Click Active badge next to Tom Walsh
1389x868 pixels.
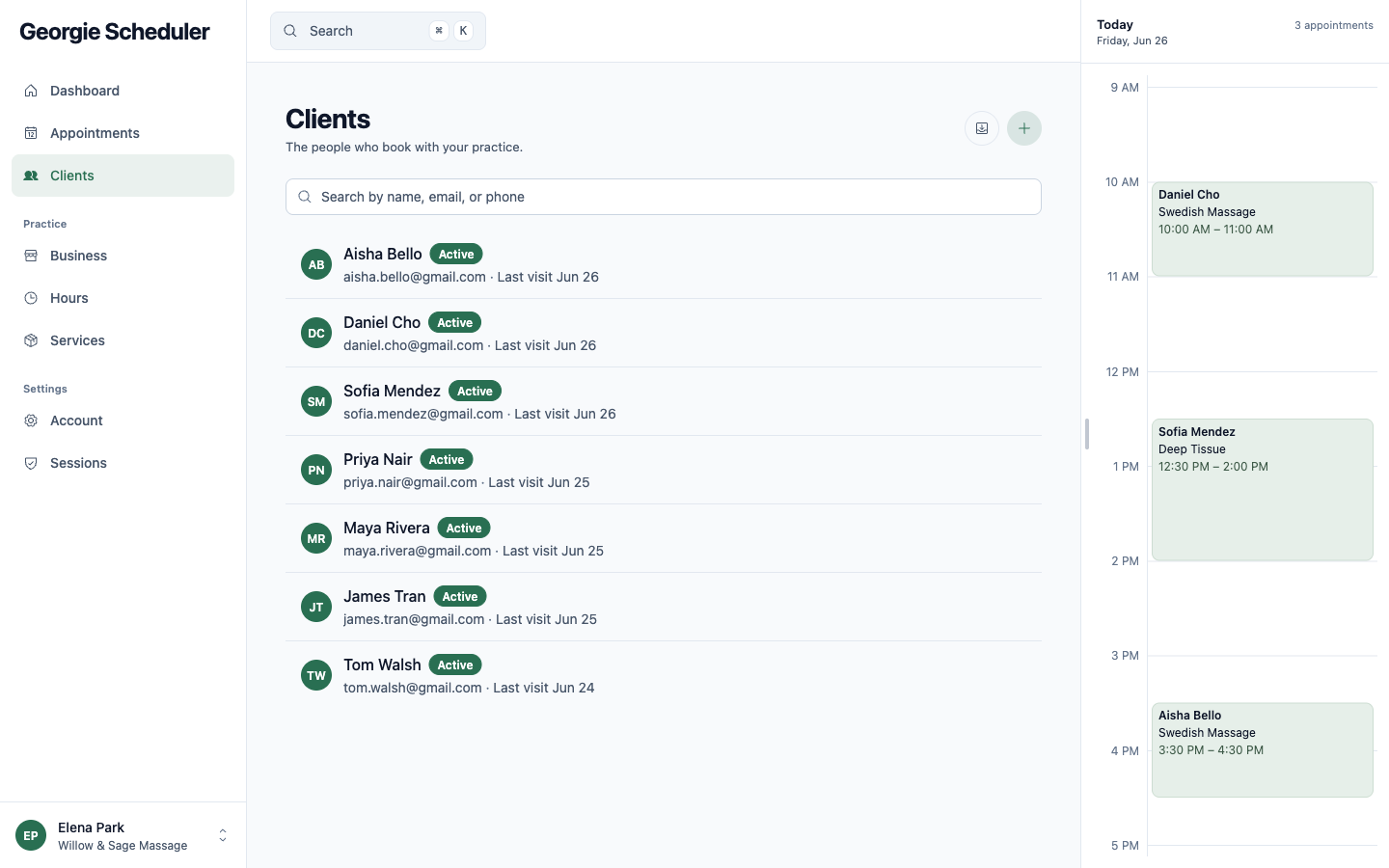tap(455, 665)
